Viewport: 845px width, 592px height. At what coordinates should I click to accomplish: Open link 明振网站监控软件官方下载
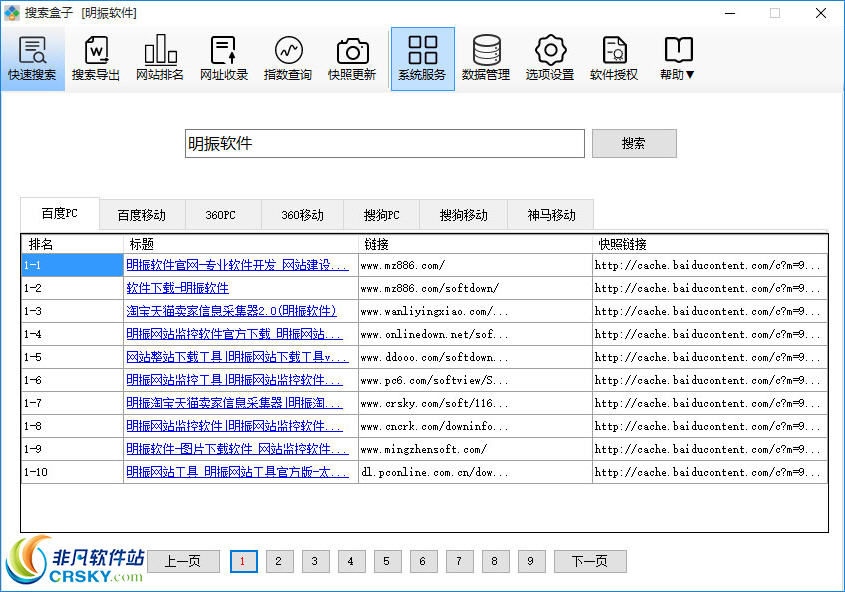click(234, 334)
